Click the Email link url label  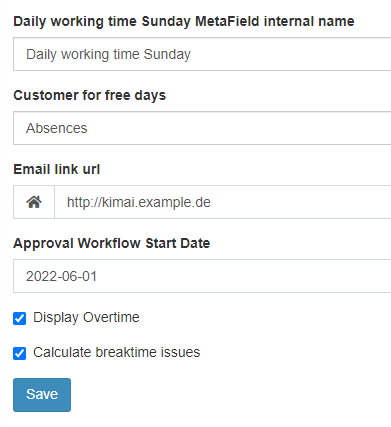tap(57, 169)
